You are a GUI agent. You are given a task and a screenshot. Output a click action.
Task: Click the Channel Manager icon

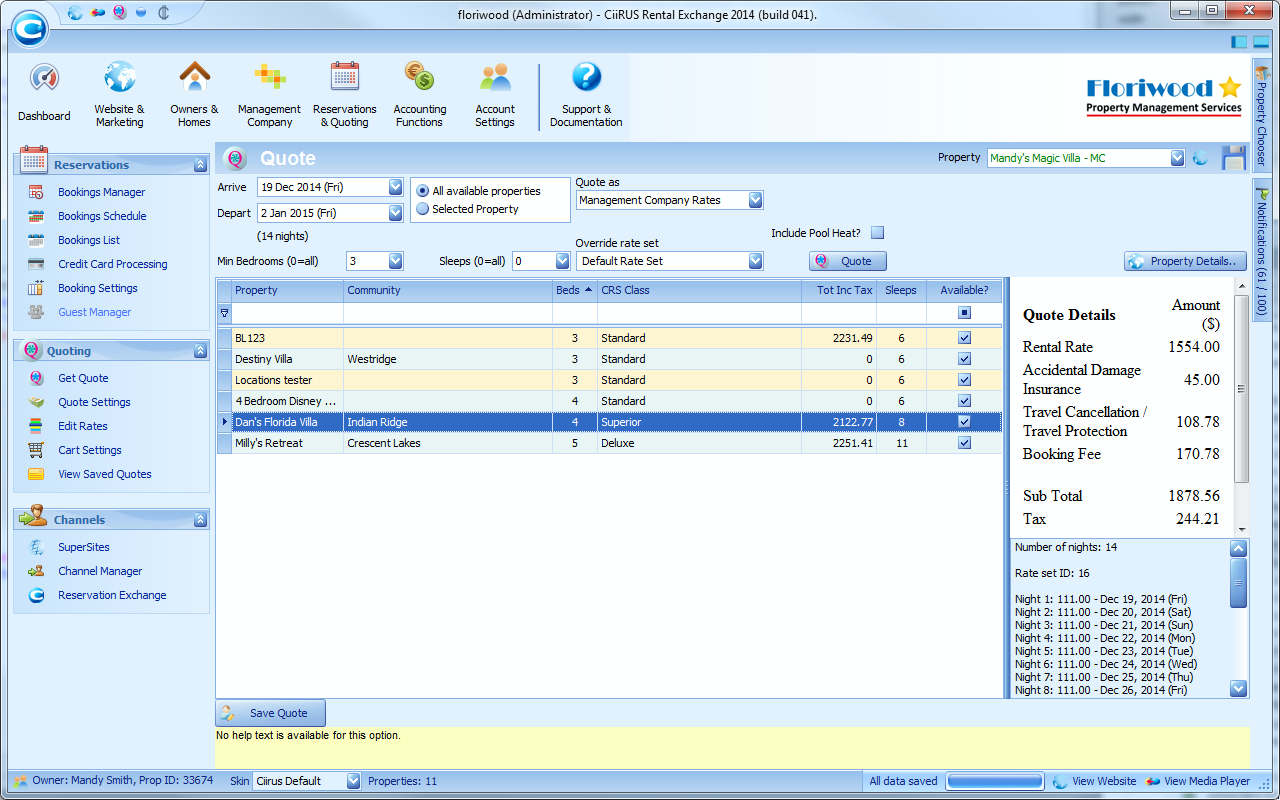[x=36, y=571]
